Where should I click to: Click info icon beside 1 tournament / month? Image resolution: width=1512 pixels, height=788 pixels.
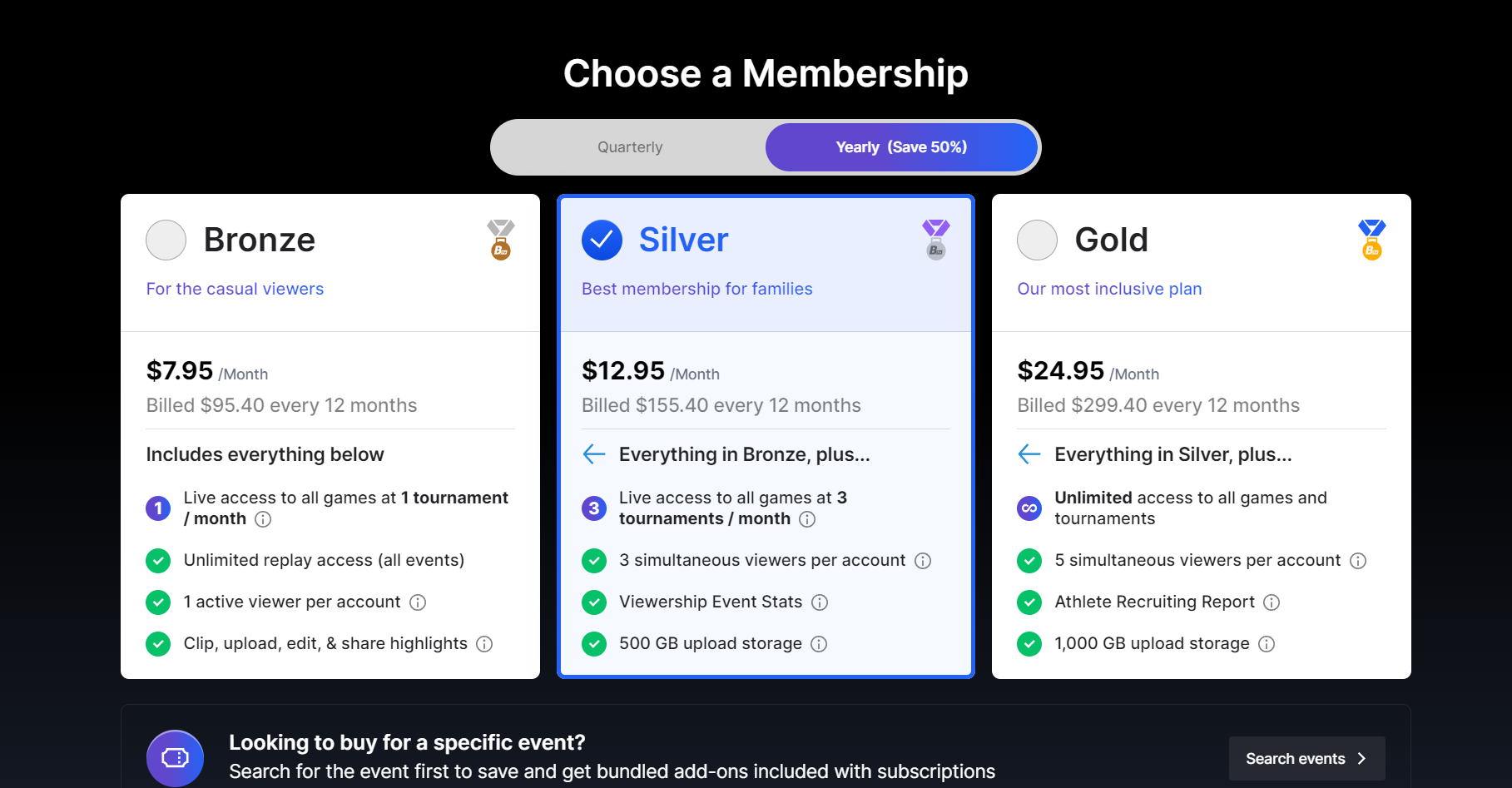tap(263, 519)
